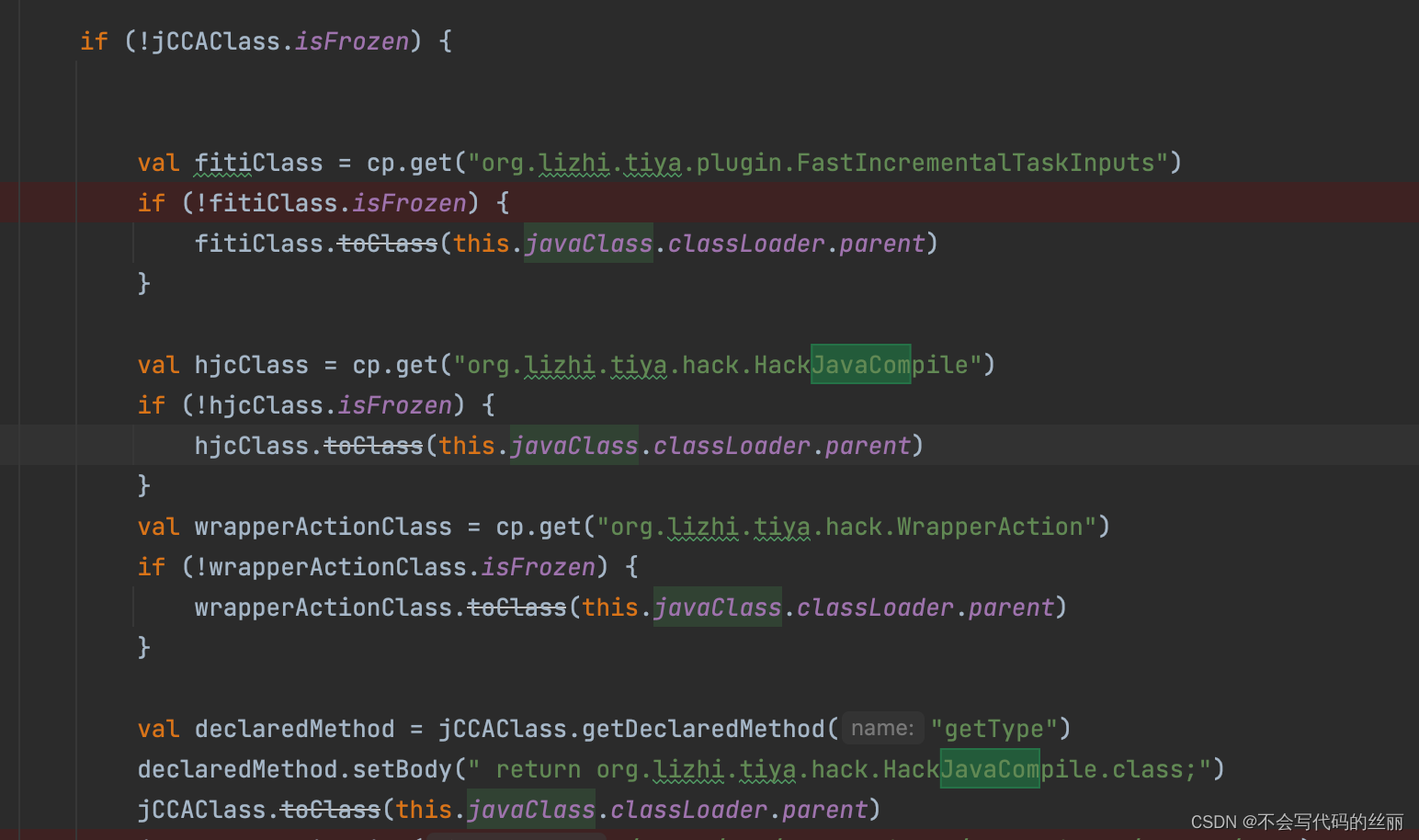Click the highlighted JavaCom text in the HackJavaCompile string
Viewport: 1419px width, 840px height.
click(x=860, y=365)
